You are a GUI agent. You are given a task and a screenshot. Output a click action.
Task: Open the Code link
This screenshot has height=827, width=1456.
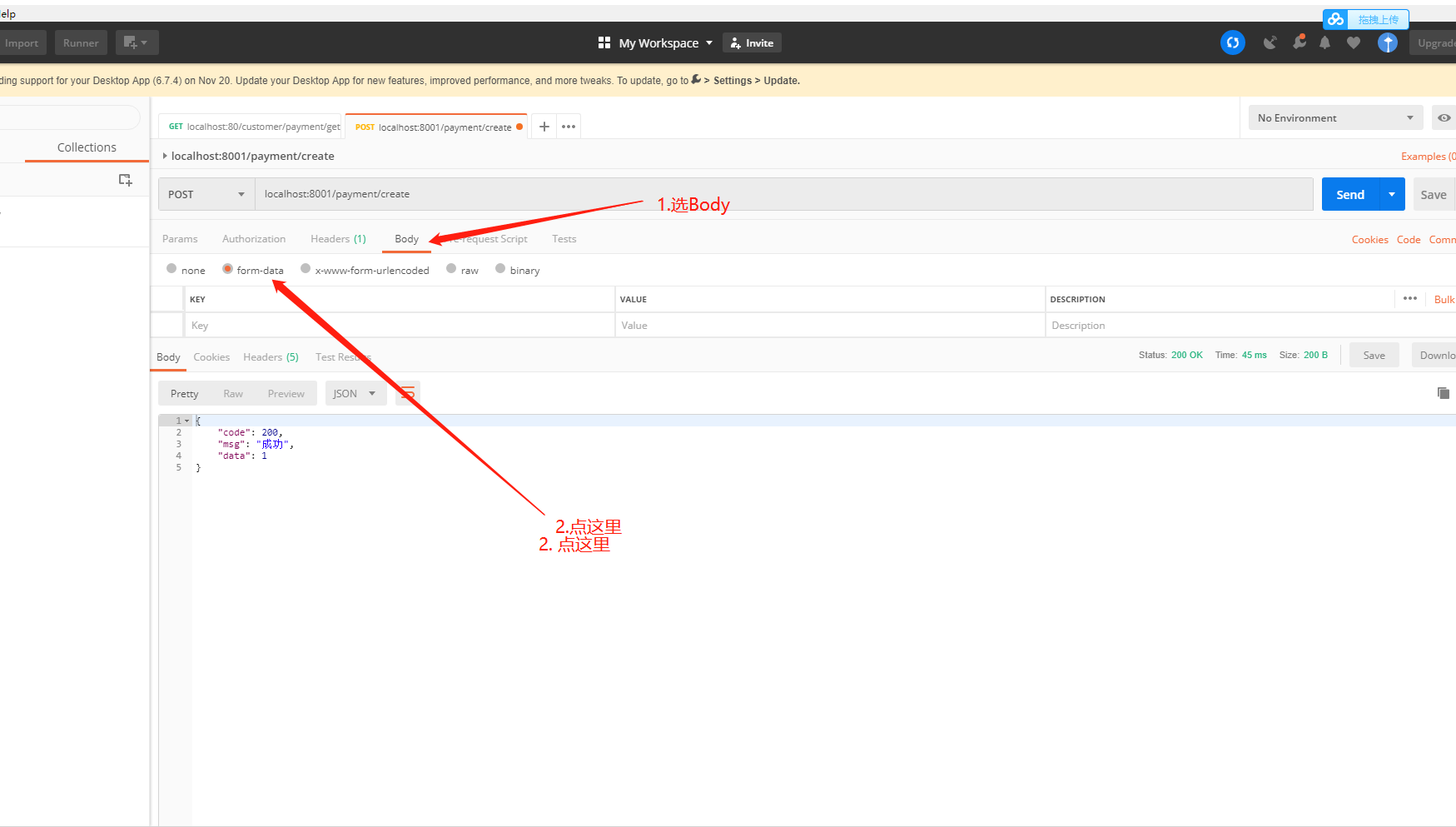(1409, 239)
